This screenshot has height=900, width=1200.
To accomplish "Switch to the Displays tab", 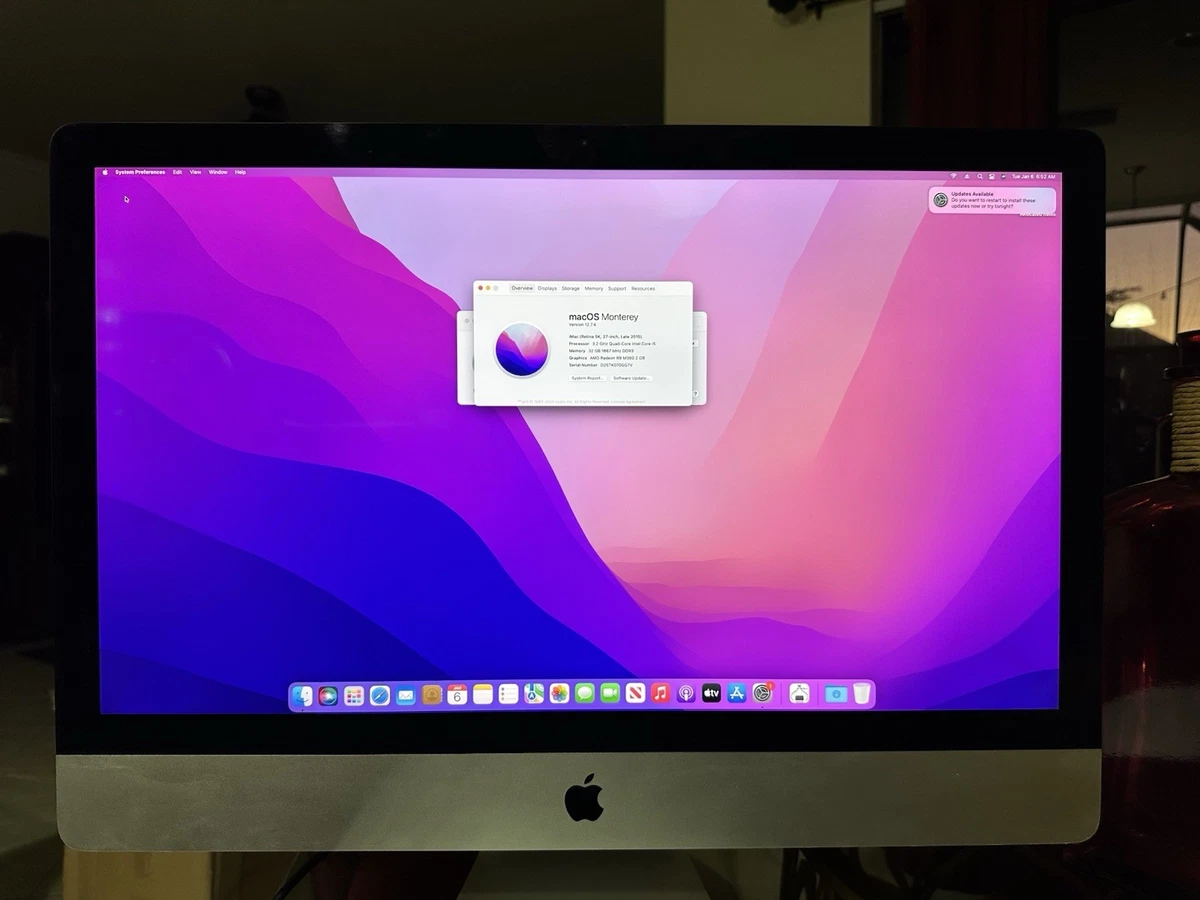I will tap(546, 287).
